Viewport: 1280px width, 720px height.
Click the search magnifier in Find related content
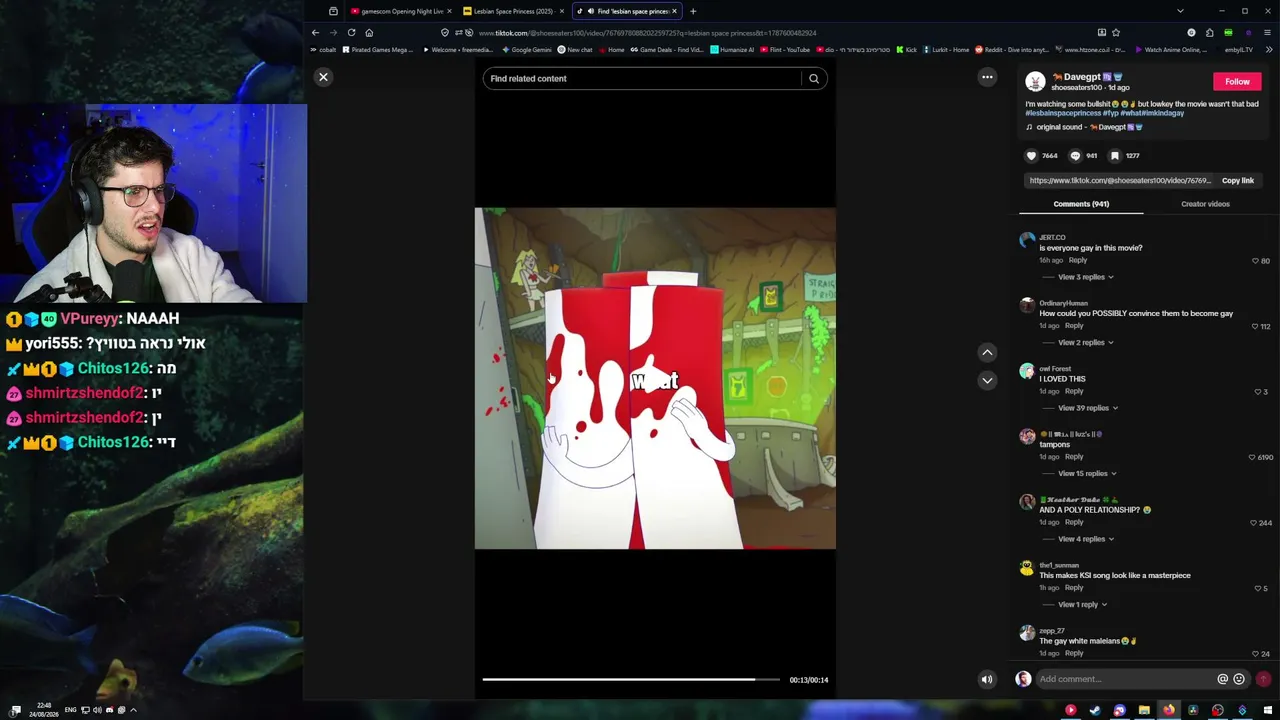(814, 79)
